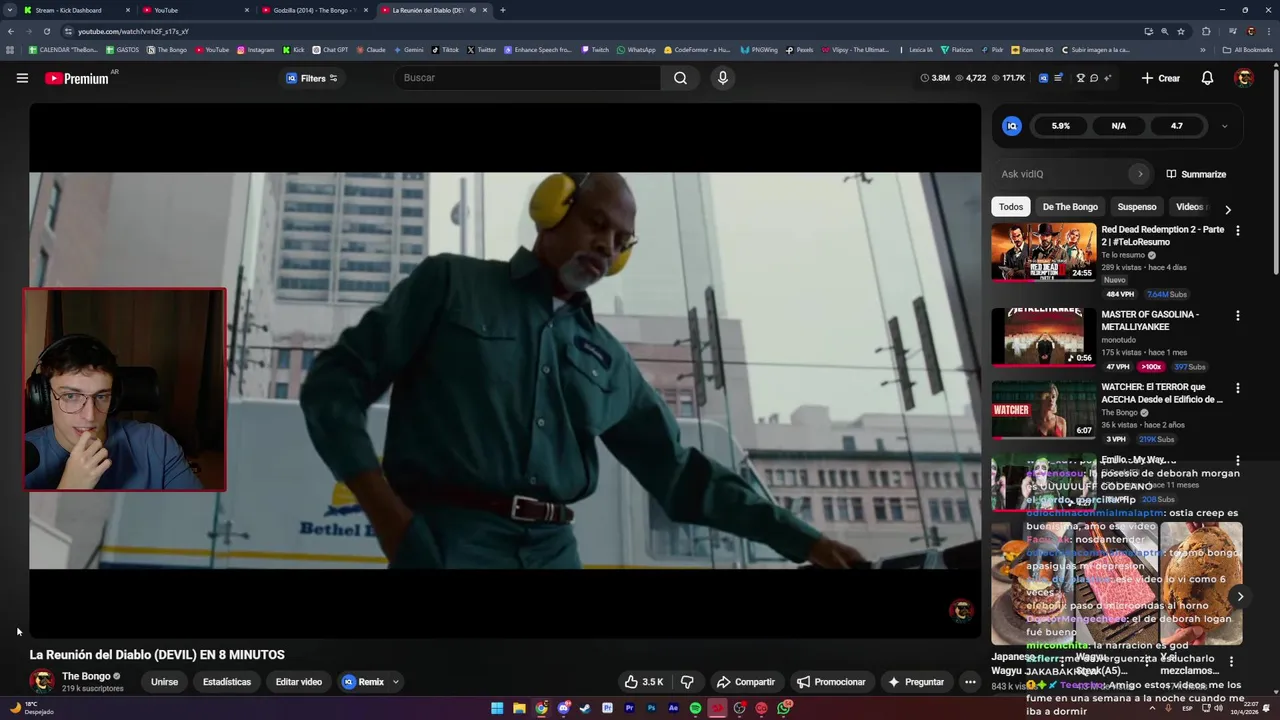Open Windows Start menu
The image size is (1280, 720).
coord(497,708)
